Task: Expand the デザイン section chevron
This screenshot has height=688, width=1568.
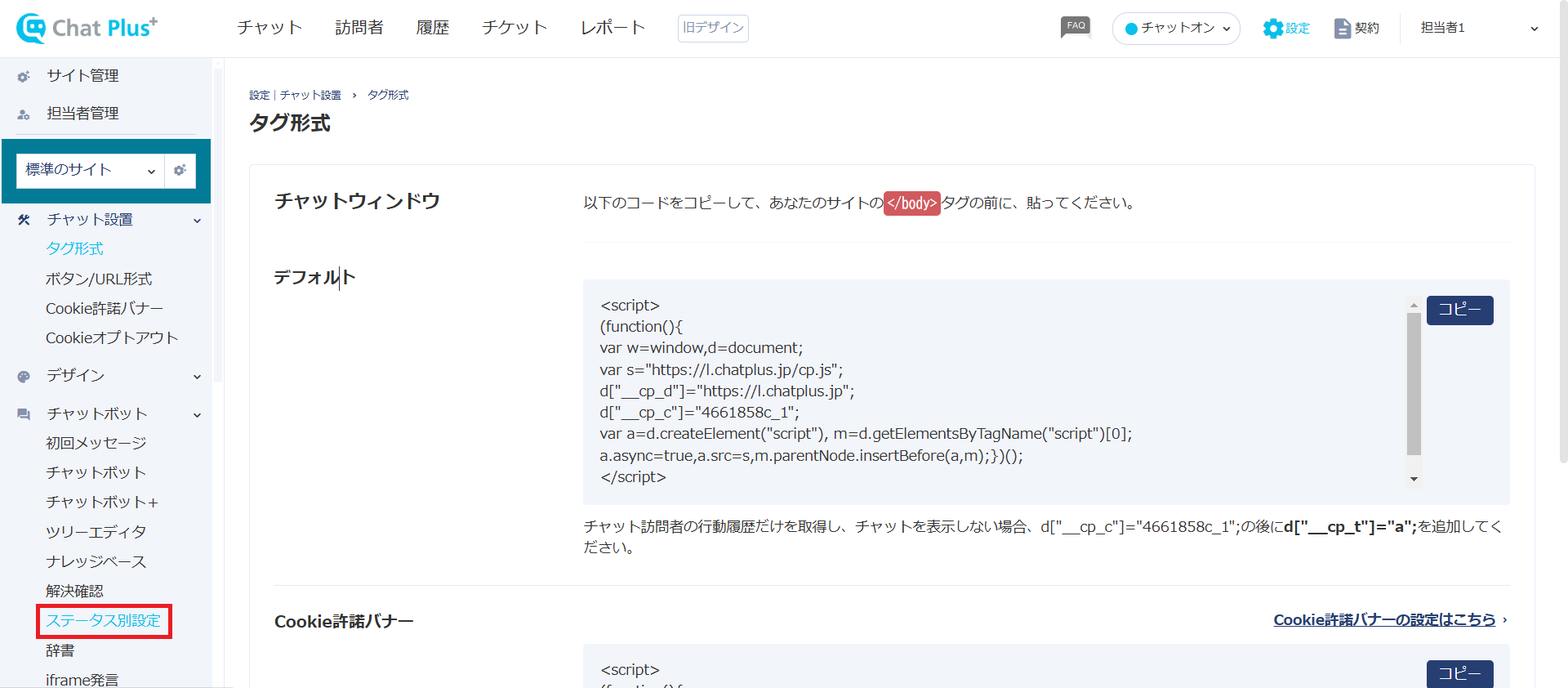Action: pos(197,377)
